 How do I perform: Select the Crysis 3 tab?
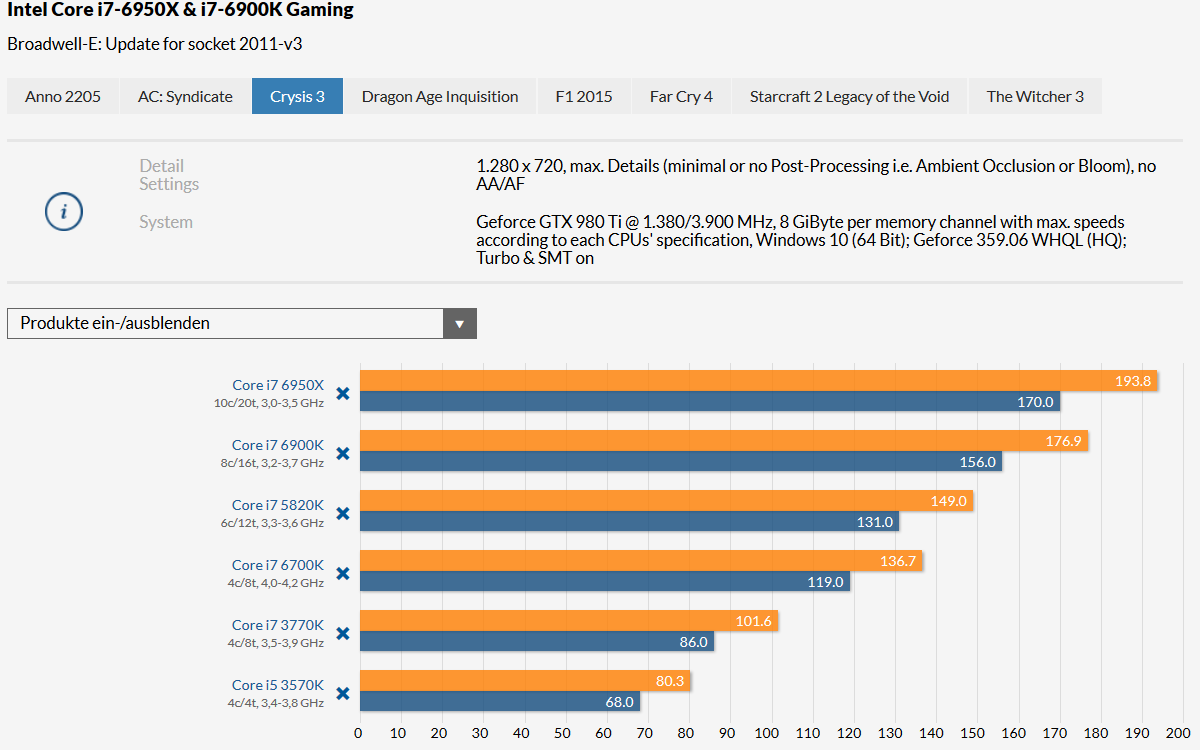pyautogui.click(x=297, y=97)
